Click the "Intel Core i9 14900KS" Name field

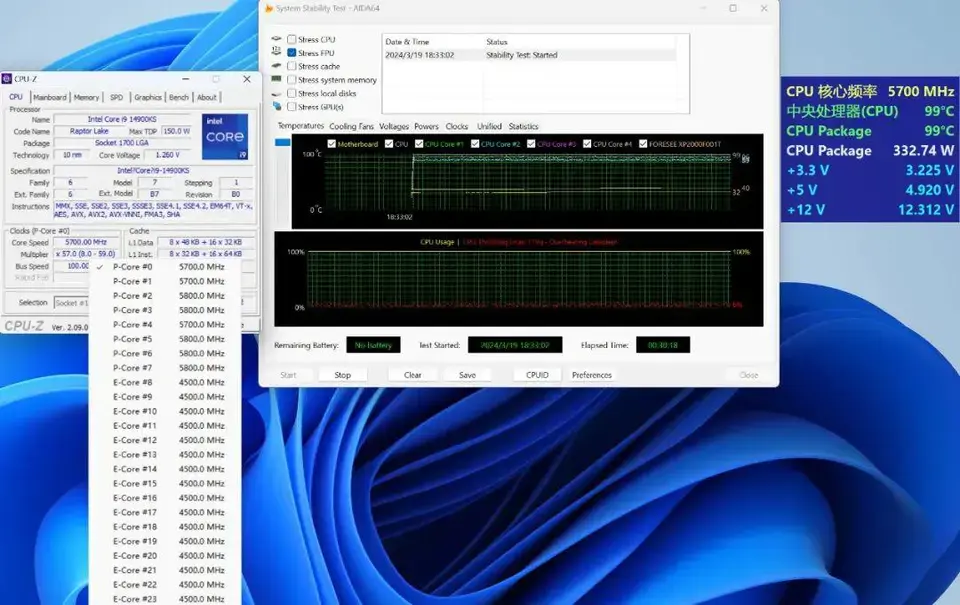click(x=122, y=119)
